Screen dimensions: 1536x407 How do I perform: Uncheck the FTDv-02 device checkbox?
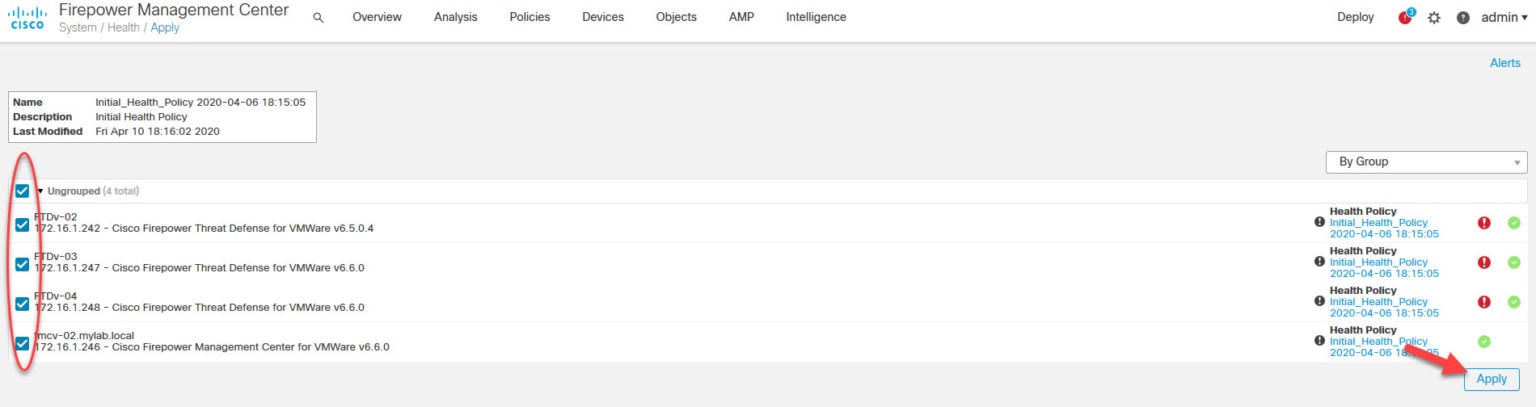pyautogui.click(x=22, y=224)
